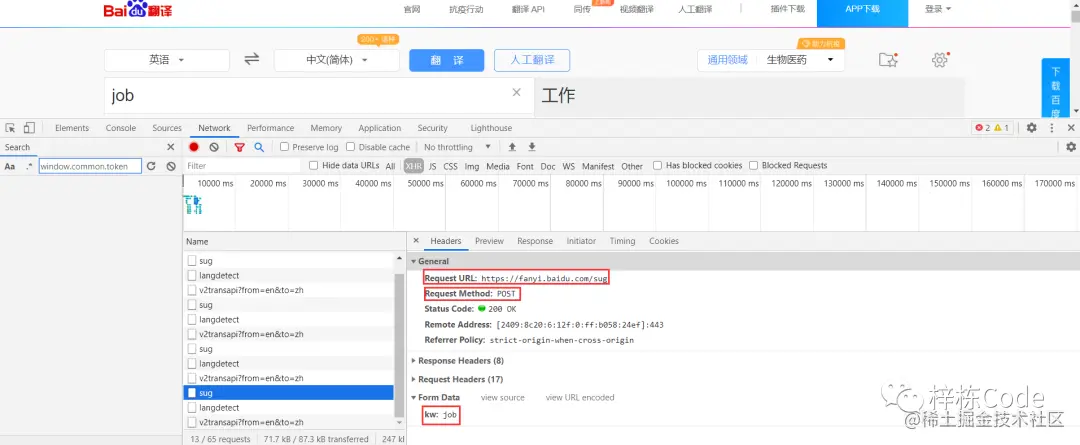
Task: Open DevTools three-dot more menu
Action: (x=1052, y=128)
